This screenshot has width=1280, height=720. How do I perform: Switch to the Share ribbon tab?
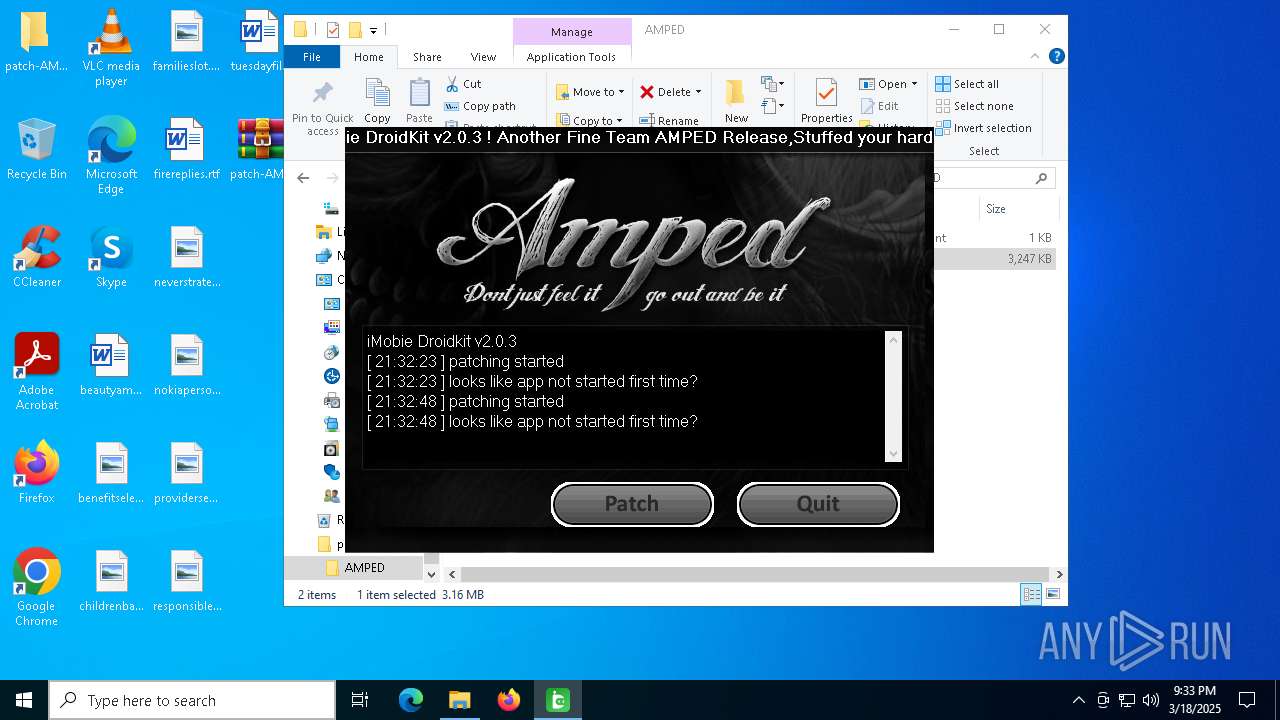[427, 57]
